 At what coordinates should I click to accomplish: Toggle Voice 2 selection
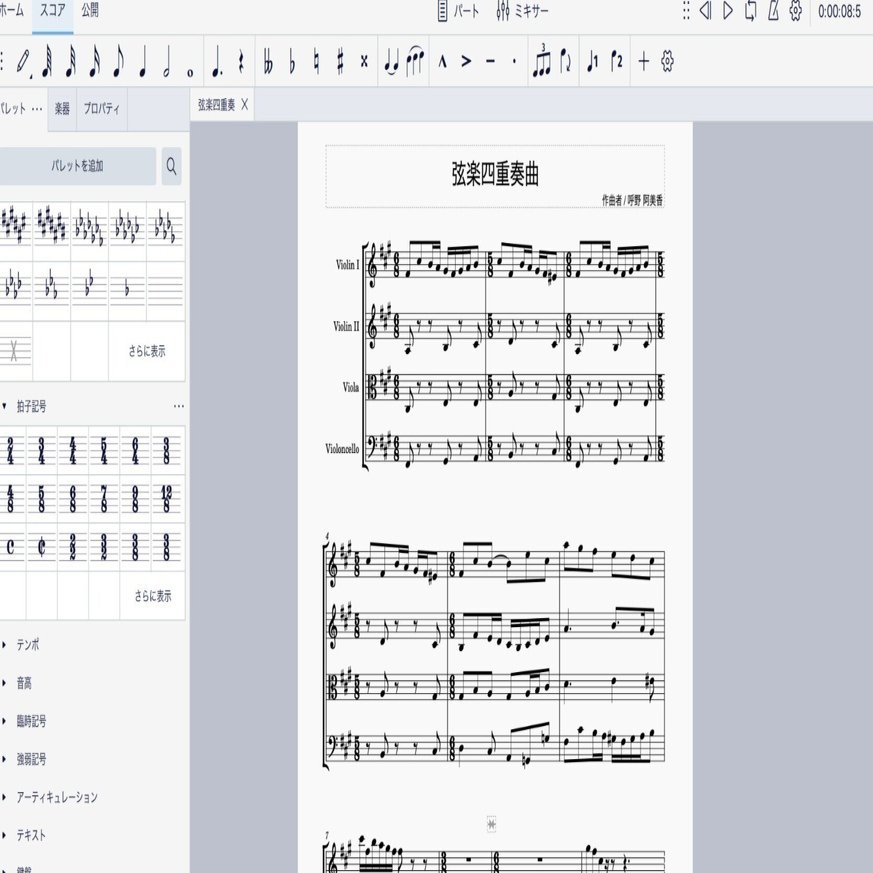click(x=618, y=61)
